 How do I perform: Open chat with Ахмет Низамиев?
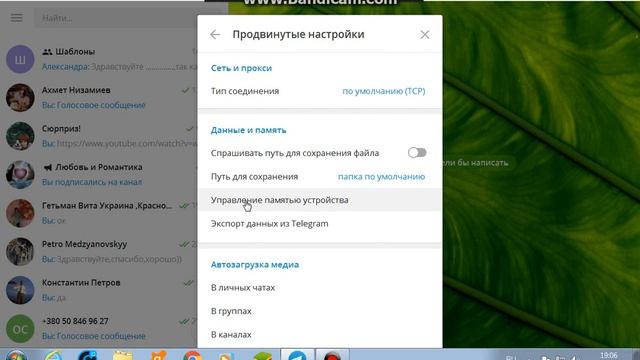tap(99, 98)
